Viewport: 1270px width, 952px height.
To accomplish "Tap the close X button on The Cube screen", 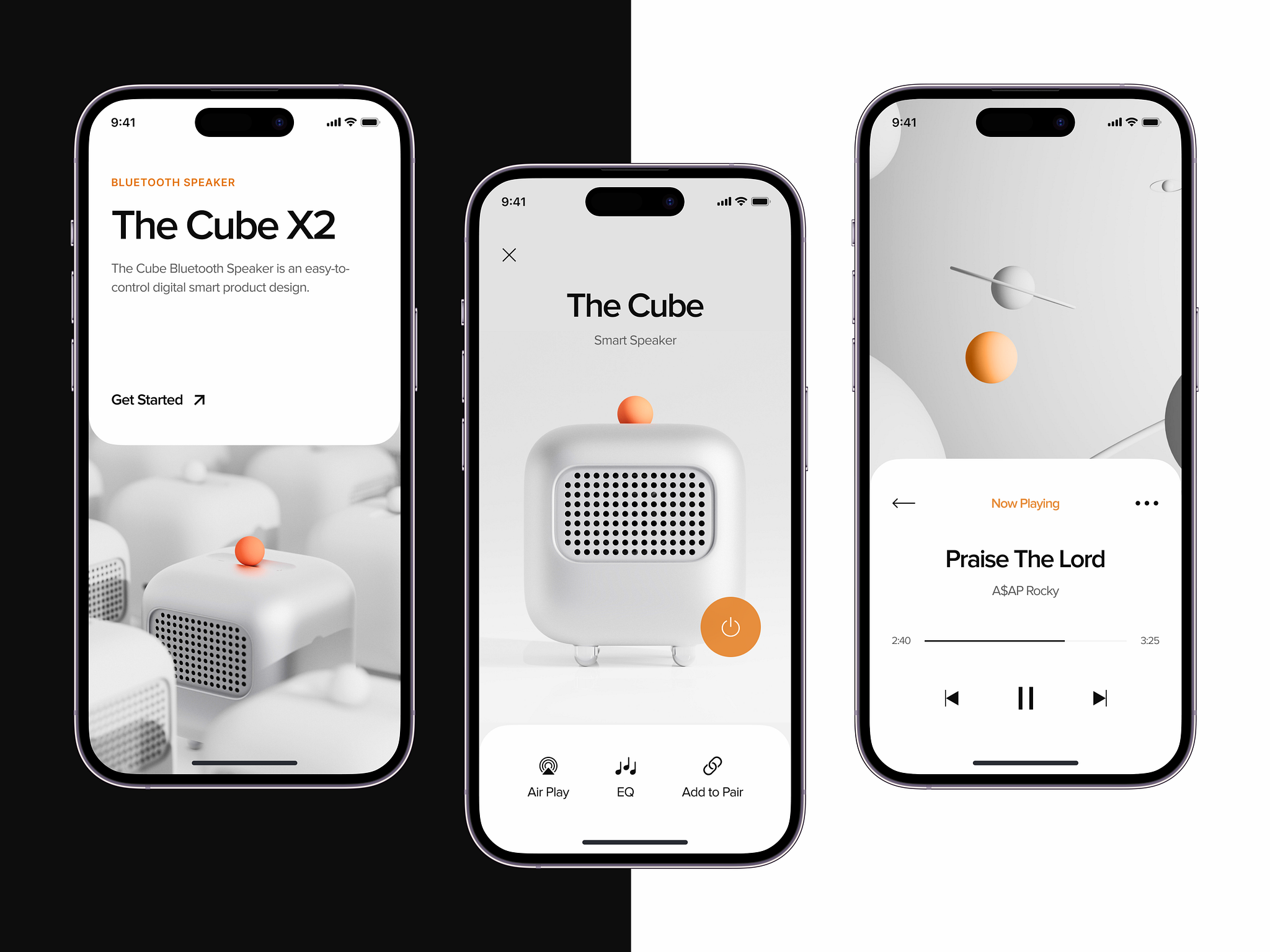I will [511, 254].
